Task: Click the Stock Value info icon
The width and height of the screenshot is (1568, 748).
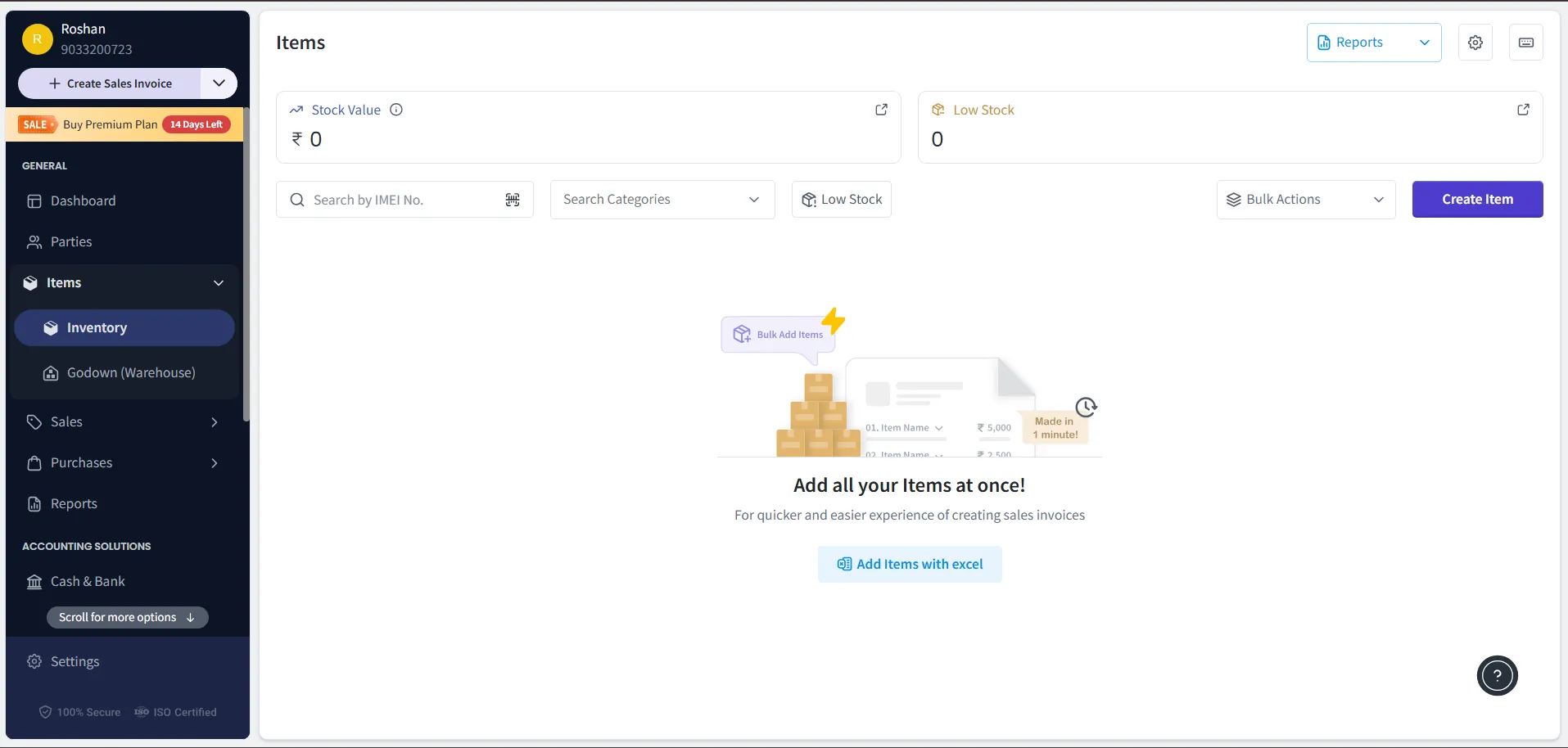Action: 396,110
